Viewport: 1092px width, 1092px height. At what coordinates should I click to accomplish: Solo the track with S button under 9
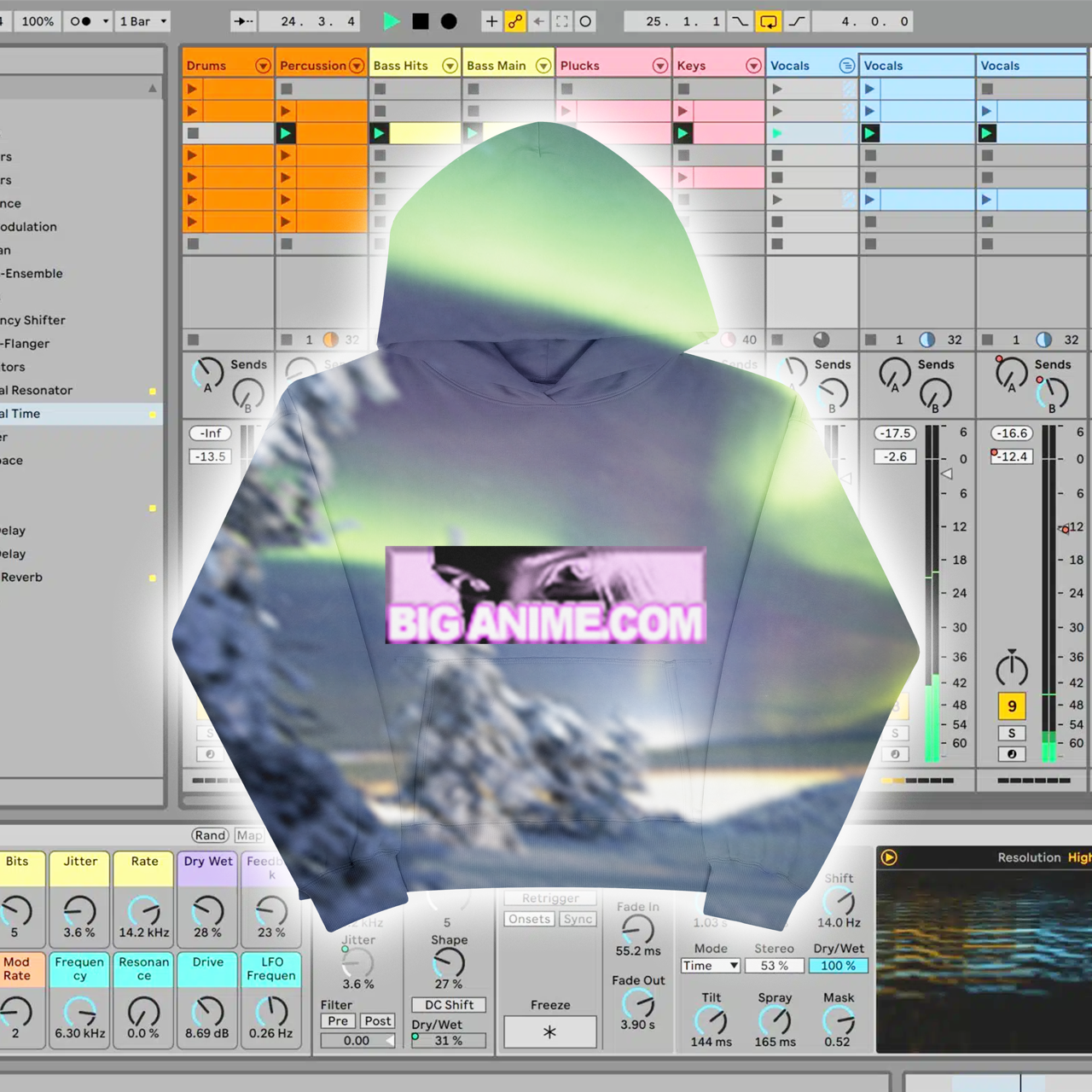point(1012,734)
